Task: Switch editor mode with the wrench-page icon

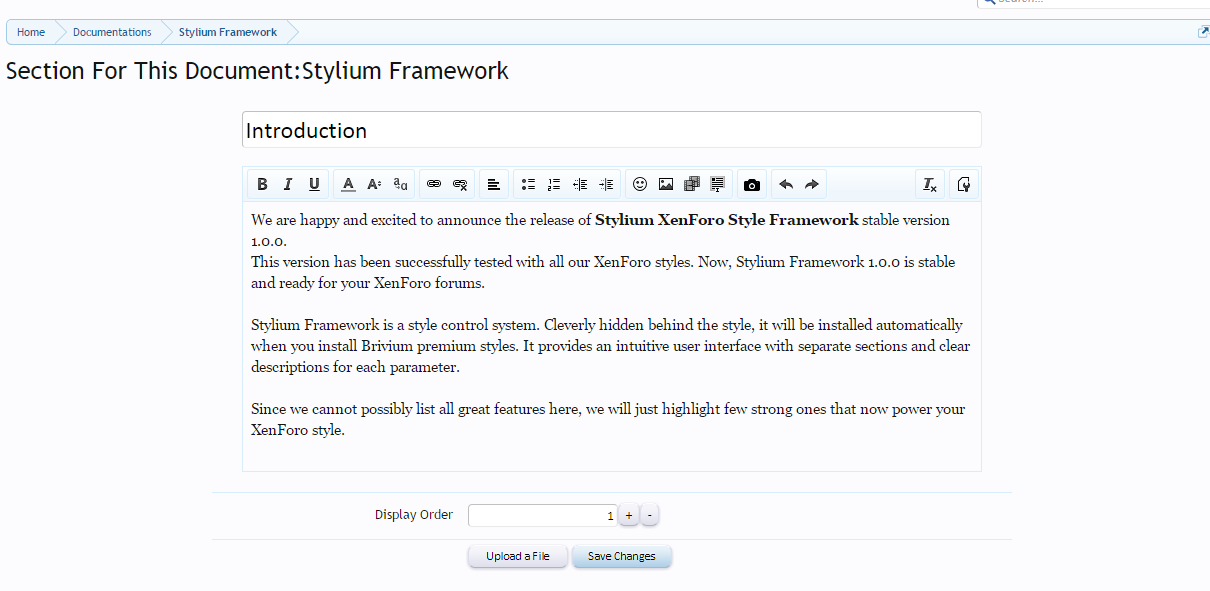Action: coord(964,184)
